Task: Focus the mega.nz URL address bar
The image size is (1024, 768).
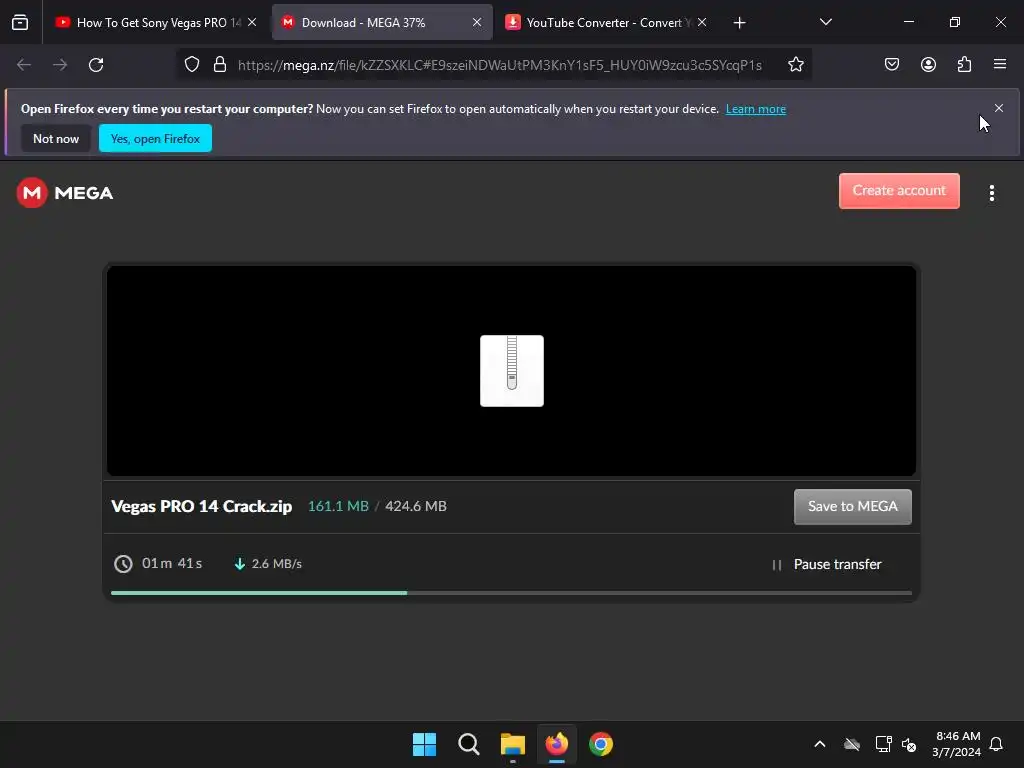Action: pos(500,65)
